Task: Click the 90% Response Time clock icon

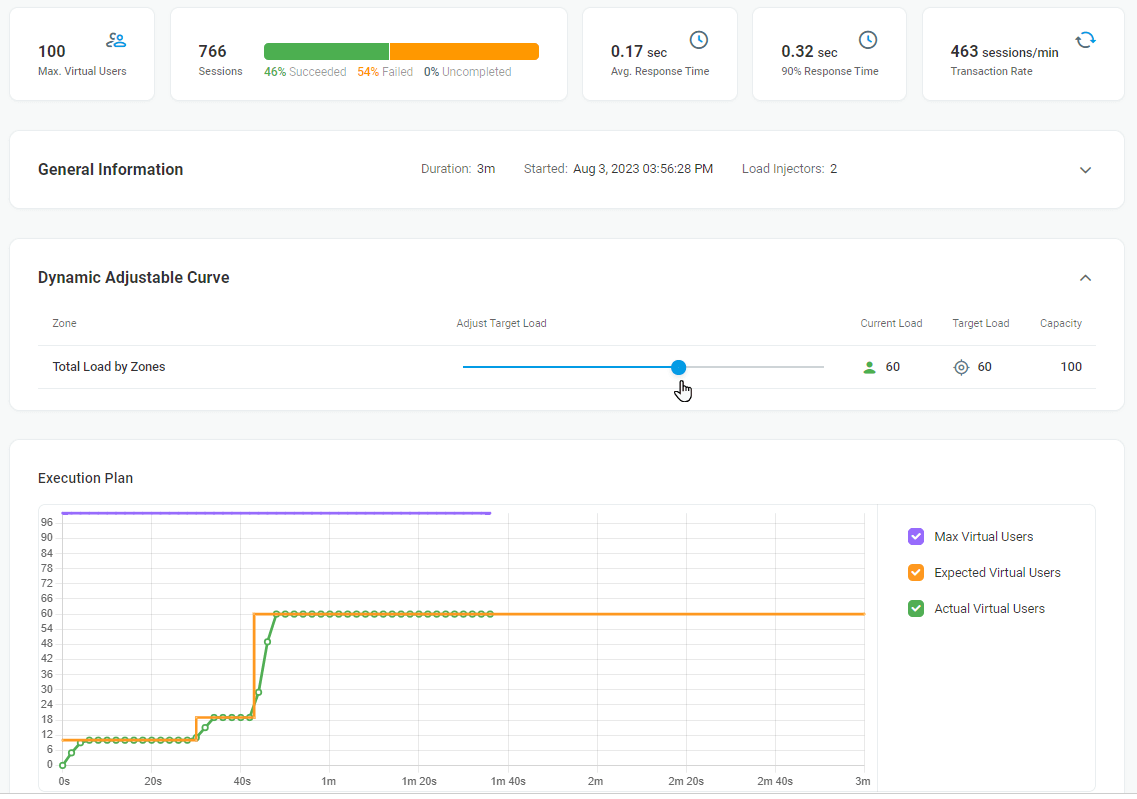Action: click(x=868, y=40)
